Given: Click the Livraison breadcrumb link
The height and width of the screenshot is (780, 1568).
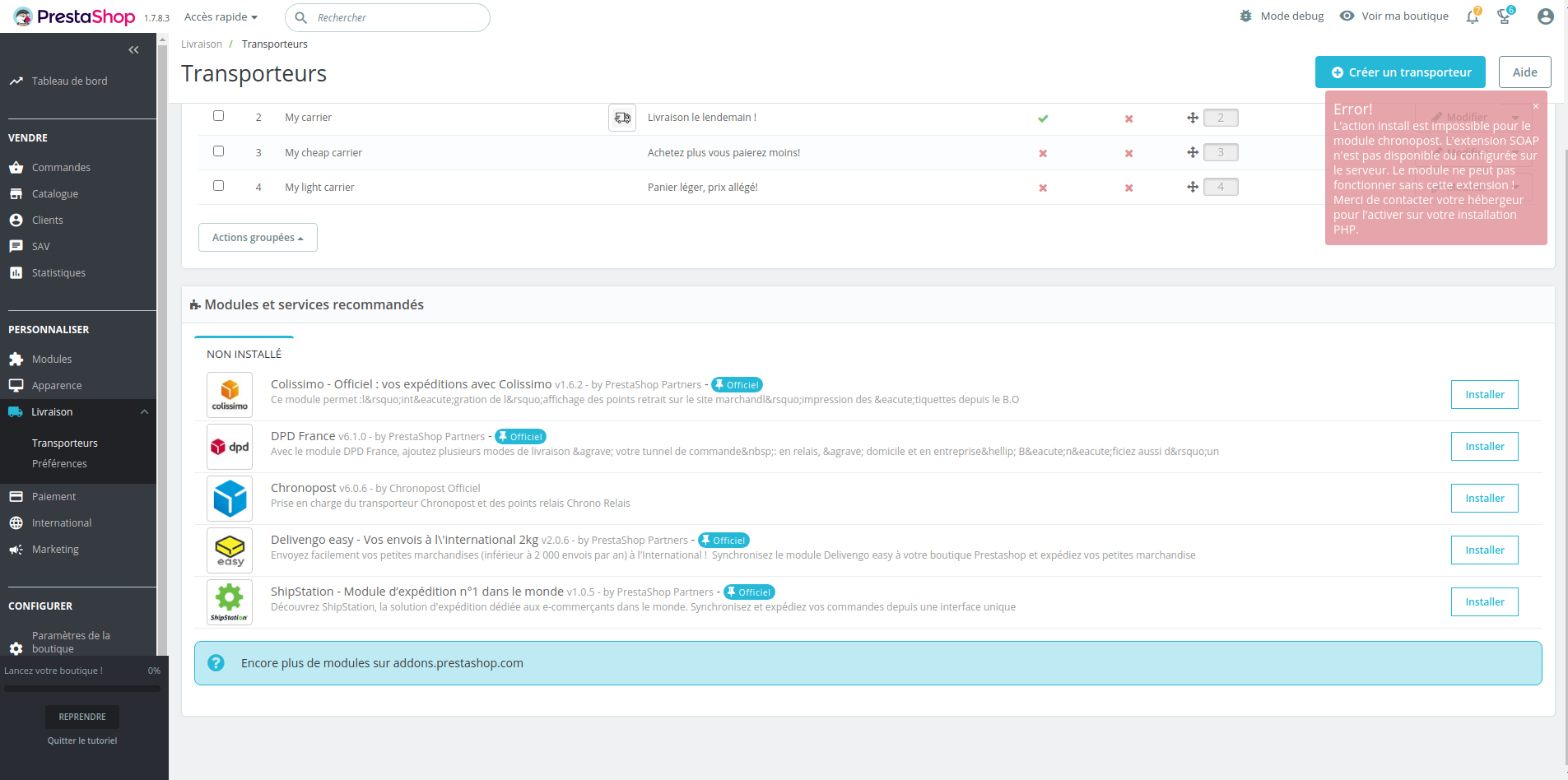Looking at the screenshot, I should [202, 44].
